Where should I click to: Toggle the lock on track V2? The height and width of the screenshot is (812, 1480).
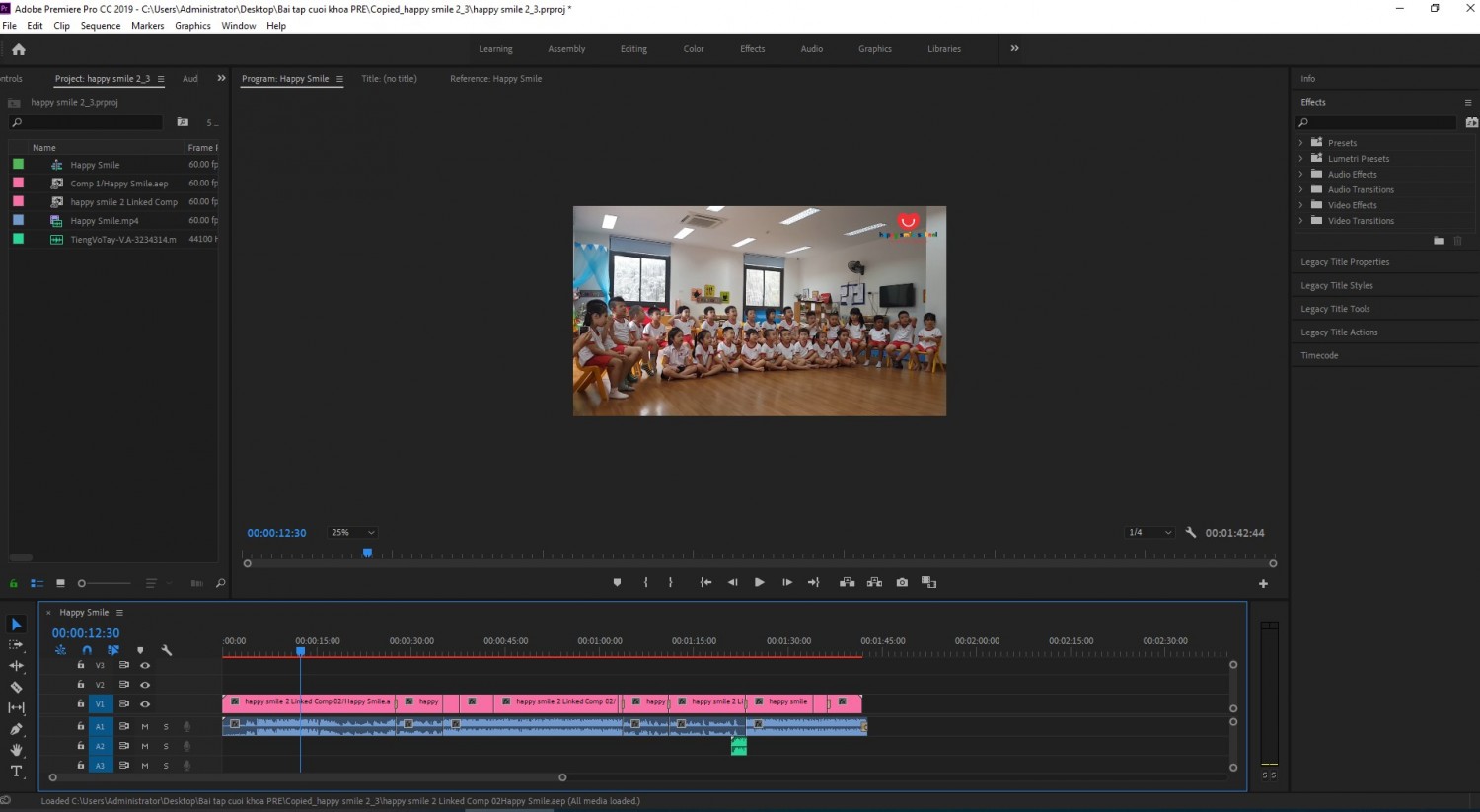click(81, 684)
